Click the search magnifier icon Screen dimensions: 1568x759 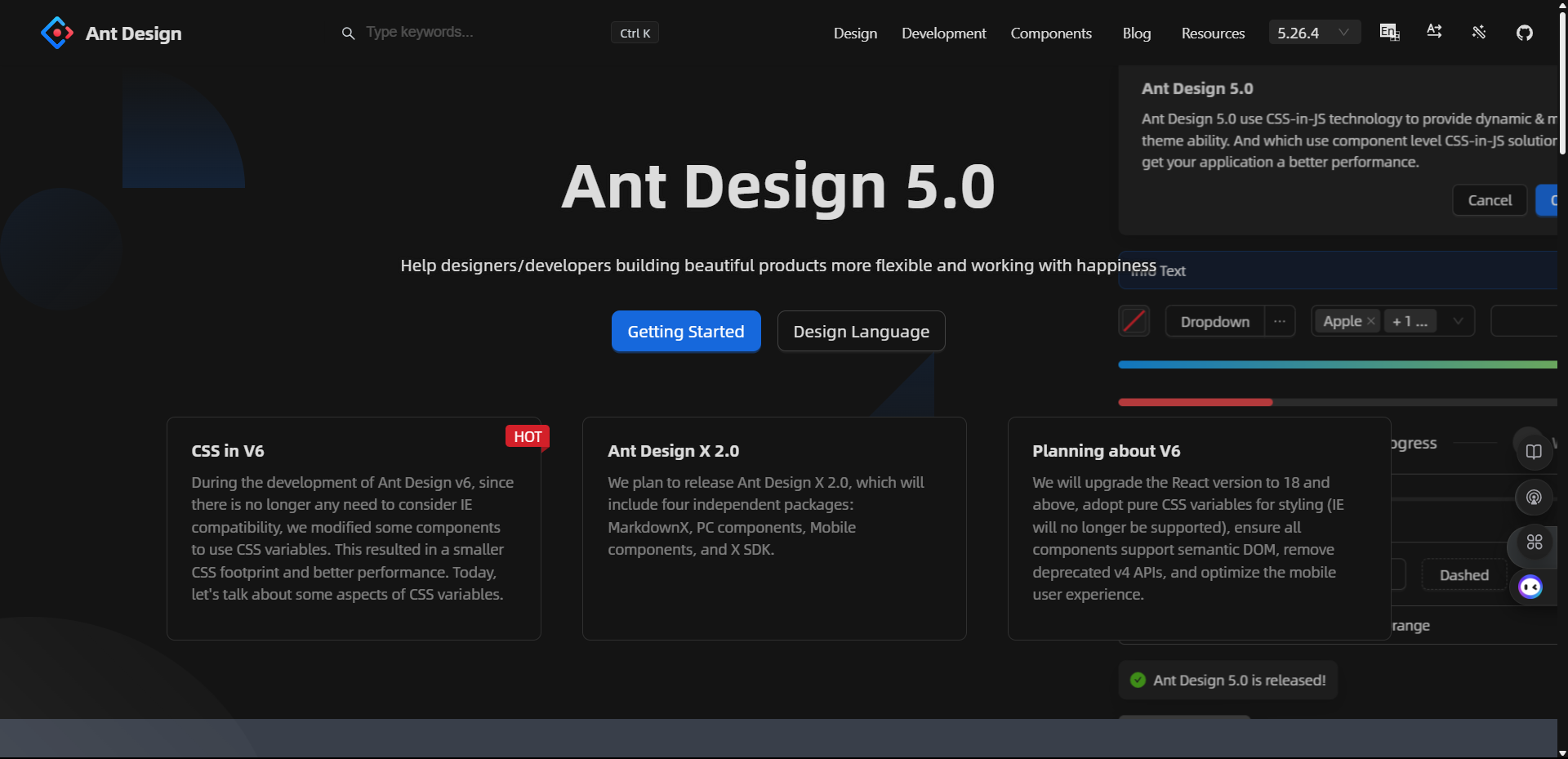point(348,33)
